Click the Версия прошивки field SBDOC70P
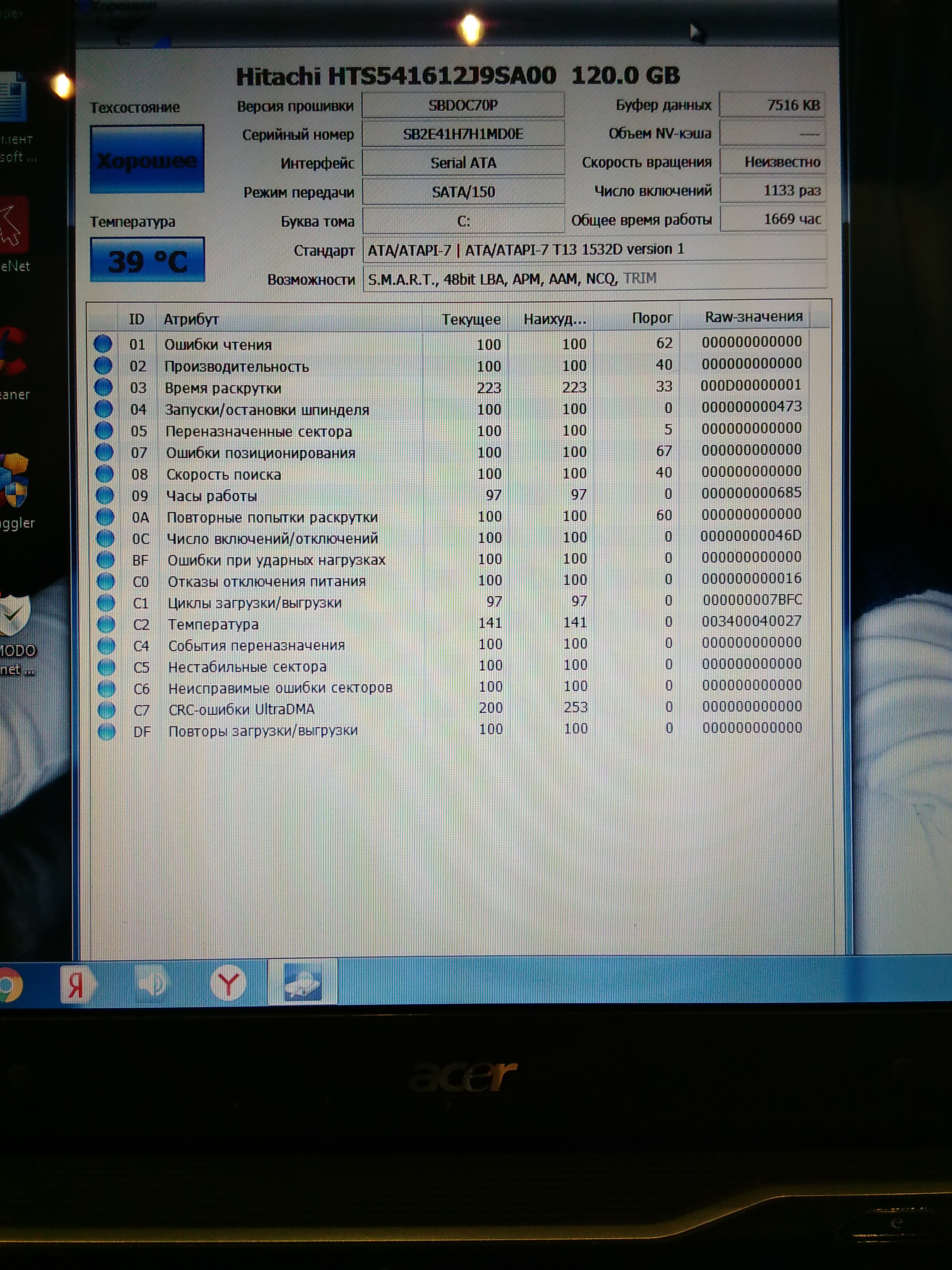 point(463,106)
